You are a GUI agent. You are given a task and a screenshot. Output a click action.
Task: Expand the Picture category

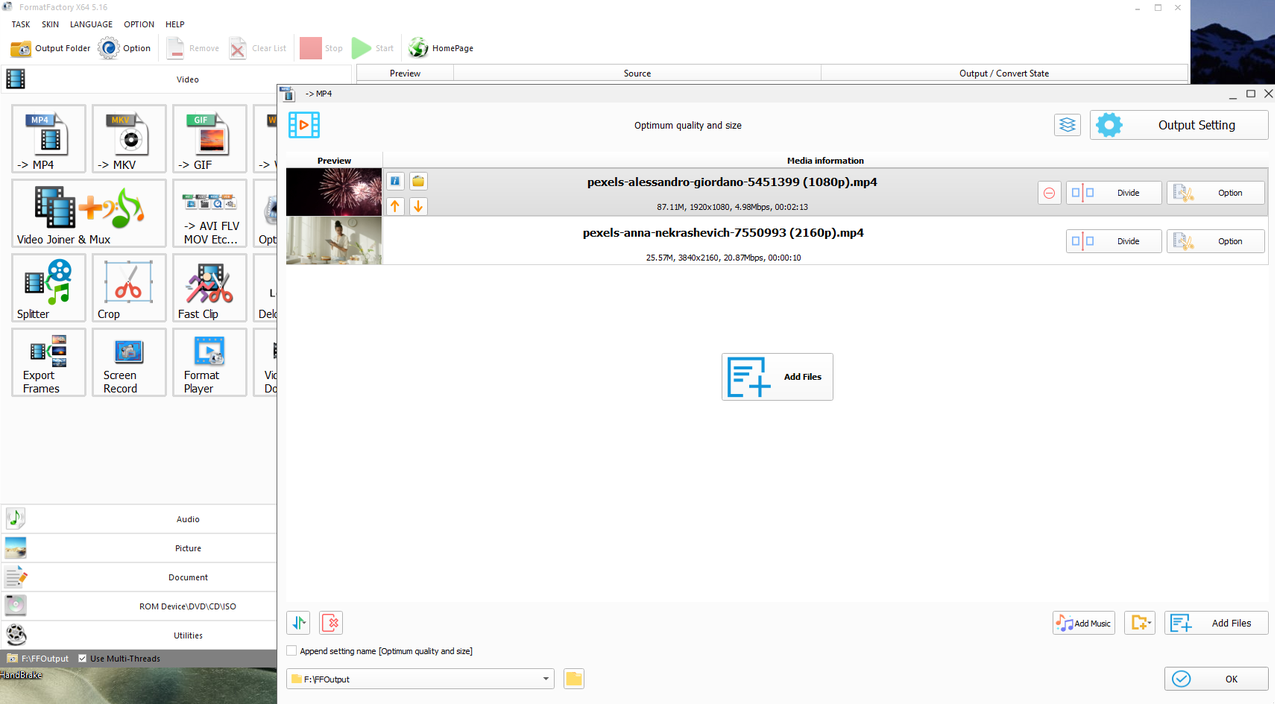pyautogui.click(x=139, y=548)
